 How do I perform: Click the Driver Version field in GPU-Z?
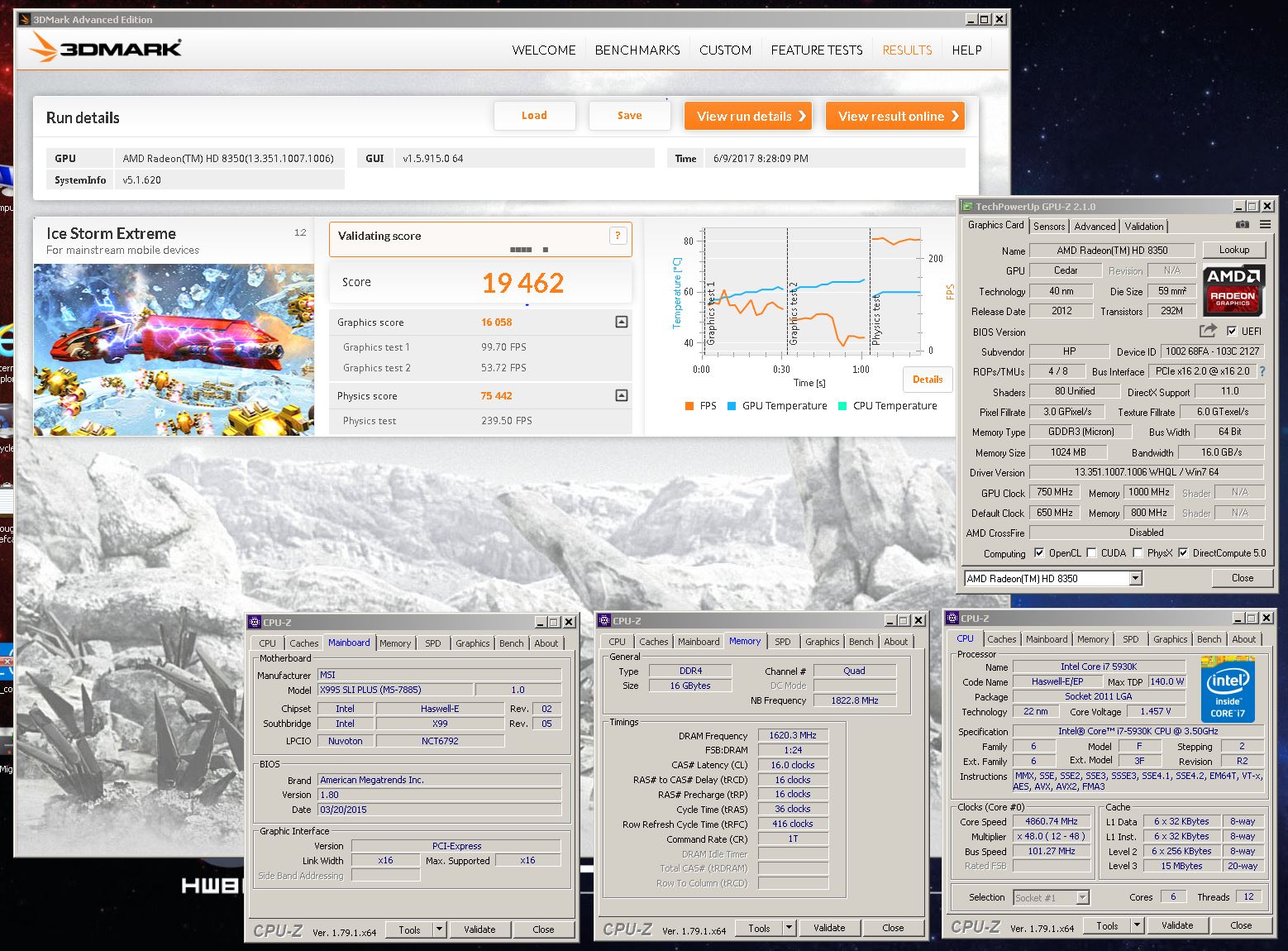1146,472
